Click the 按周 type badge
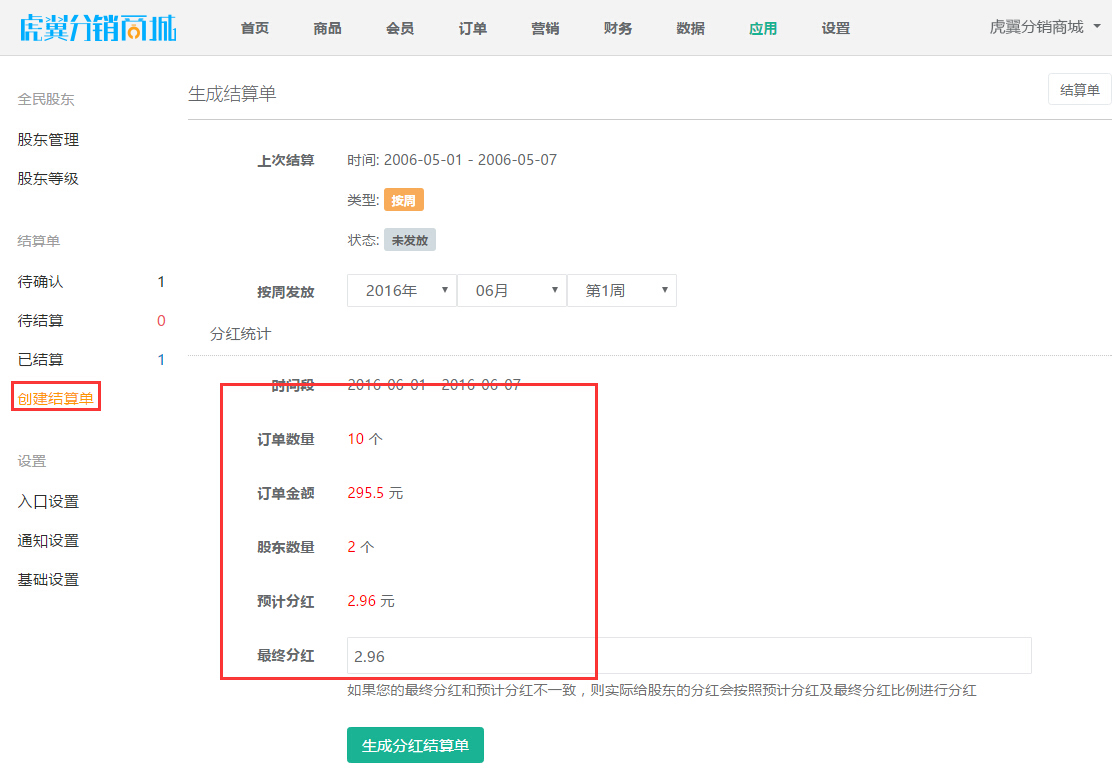The height and width of the screenshot is (771, 1112). [x=404, y=200]
